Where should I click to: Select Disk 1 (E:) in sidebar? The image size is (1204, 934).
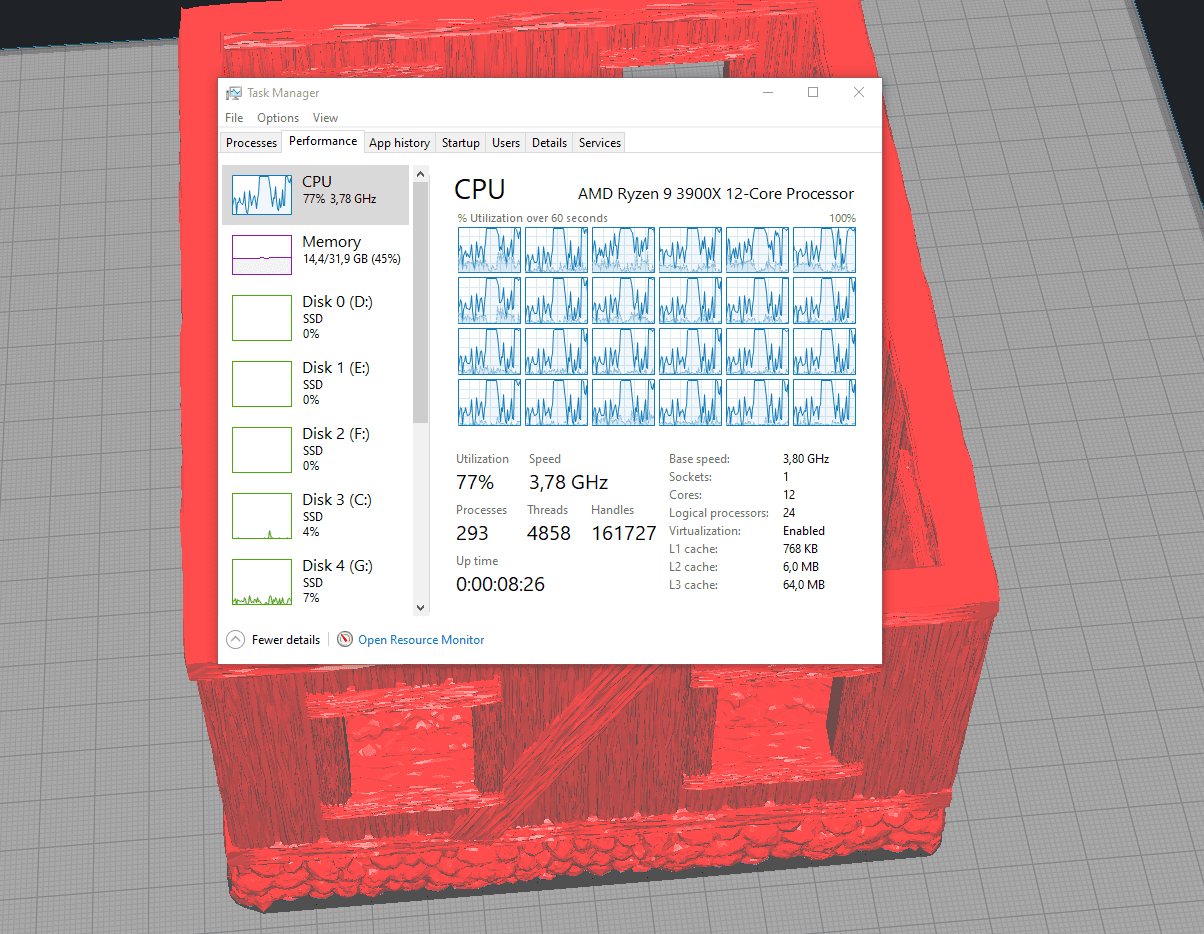coord(315,383)
